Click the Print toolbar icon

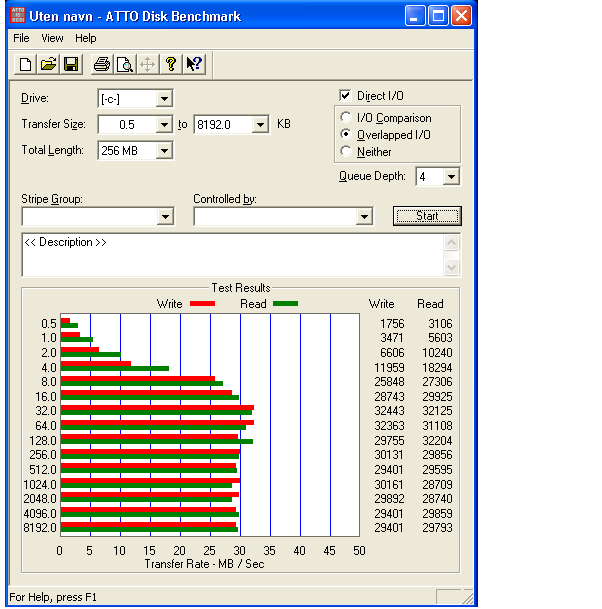point(102,64)
